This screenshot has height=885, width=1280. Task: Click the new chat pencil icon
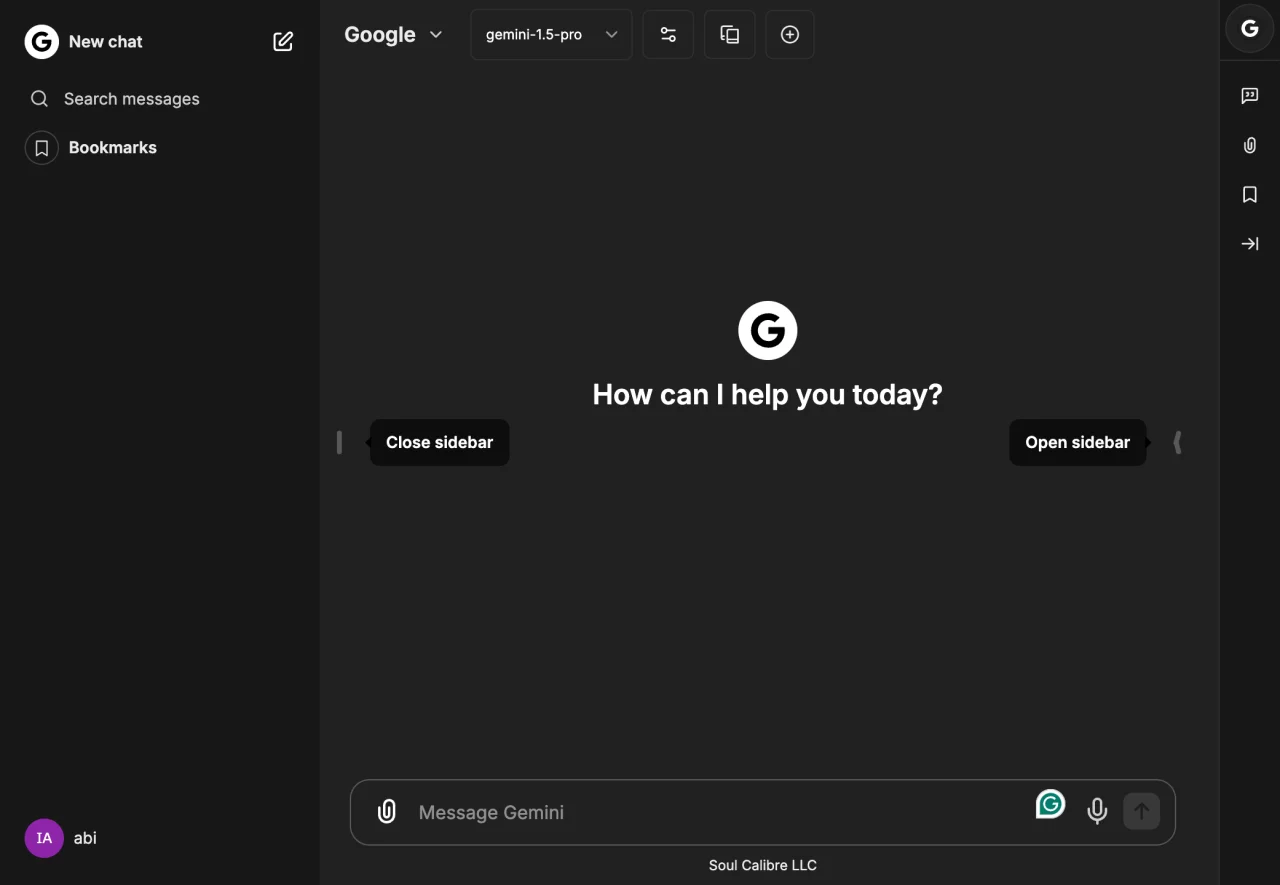coord(283,41)
